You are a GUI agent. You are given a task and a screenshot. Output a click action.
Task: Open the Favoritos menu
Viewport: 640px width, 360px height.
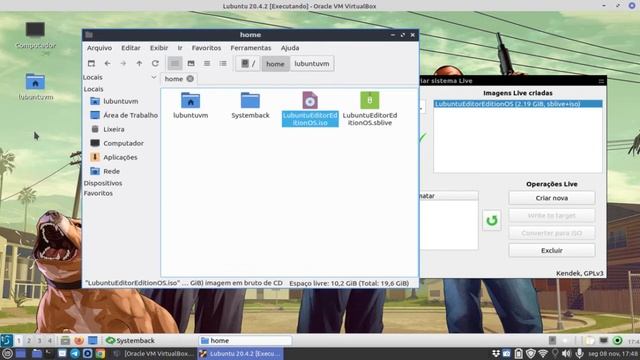coord(206,48)
